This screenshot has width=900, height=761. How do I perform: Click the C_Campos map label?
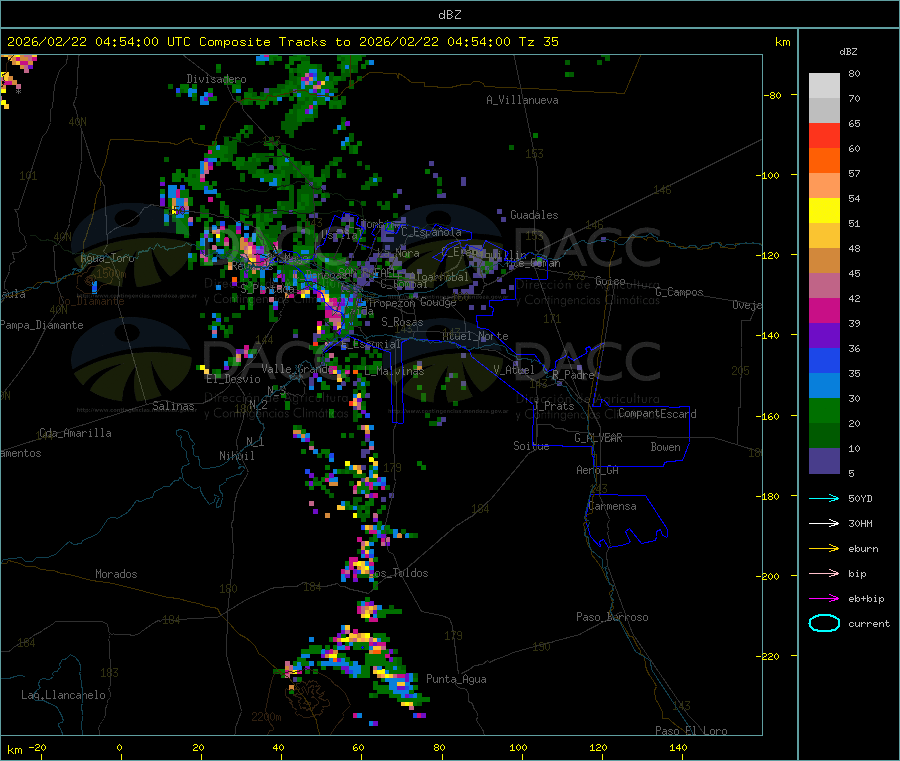[x=679, y=292]
